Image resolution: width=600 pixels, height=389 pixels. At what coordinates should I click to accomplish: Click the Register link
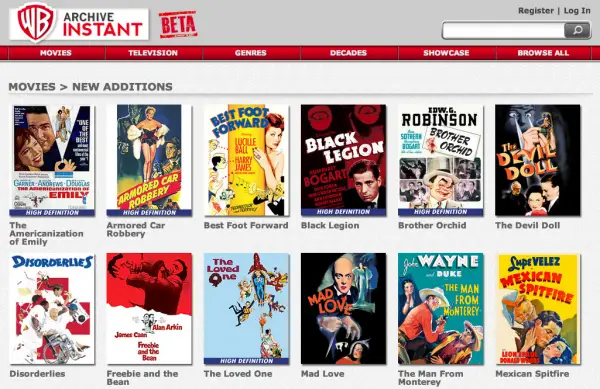536,11
